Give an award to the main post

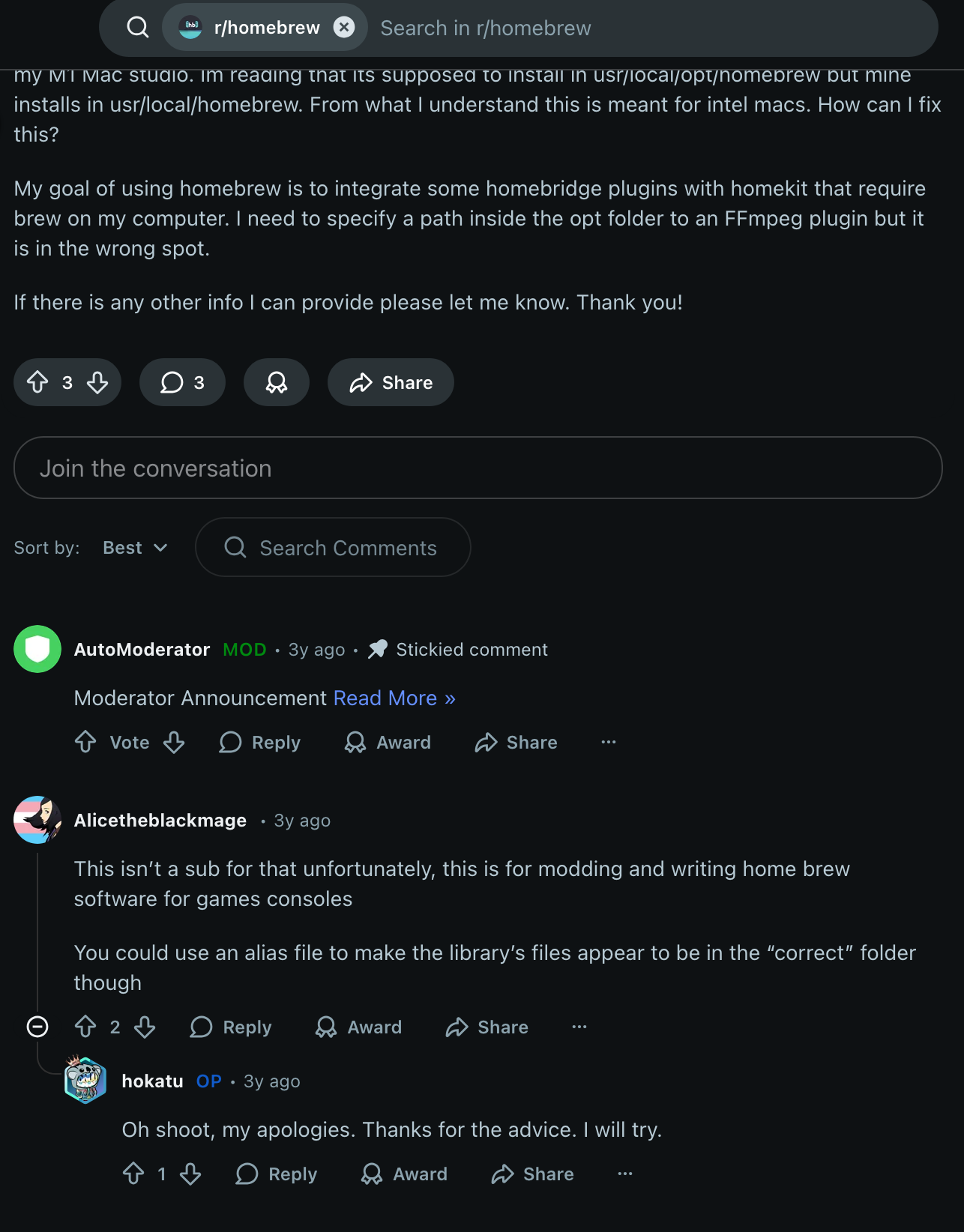click(277, 382)
